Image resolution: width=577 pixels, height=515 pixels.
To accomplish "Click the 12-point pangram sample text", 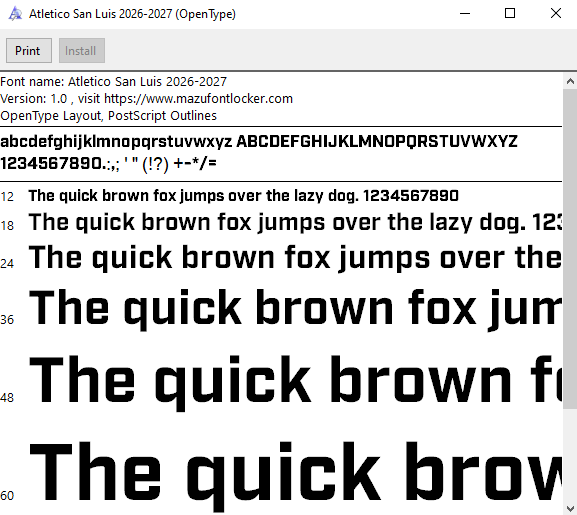I will coord(244,196).
